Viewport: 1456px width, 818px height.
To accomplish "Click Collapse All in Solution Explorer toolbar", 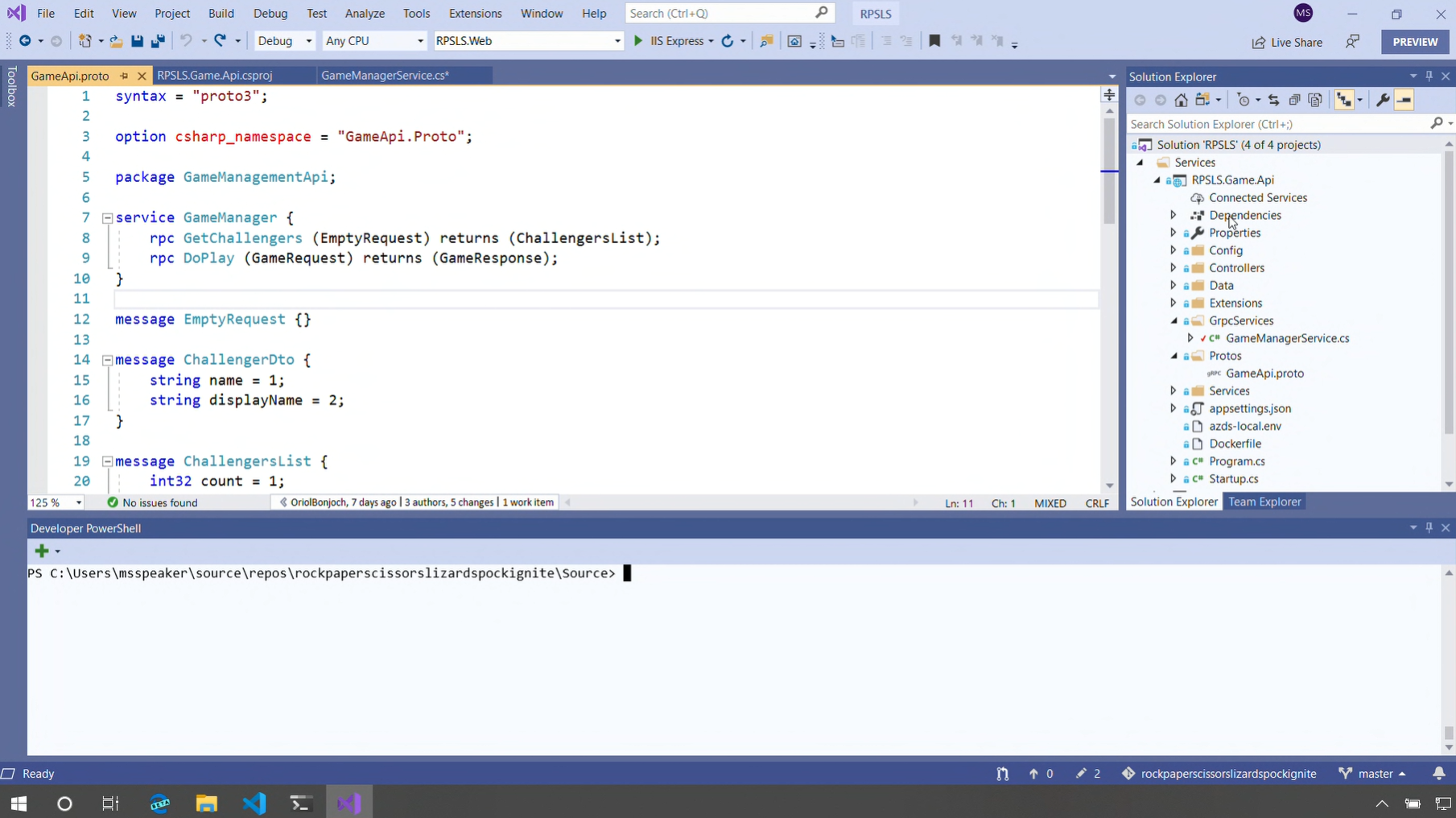I will [x=1294, y=100].
